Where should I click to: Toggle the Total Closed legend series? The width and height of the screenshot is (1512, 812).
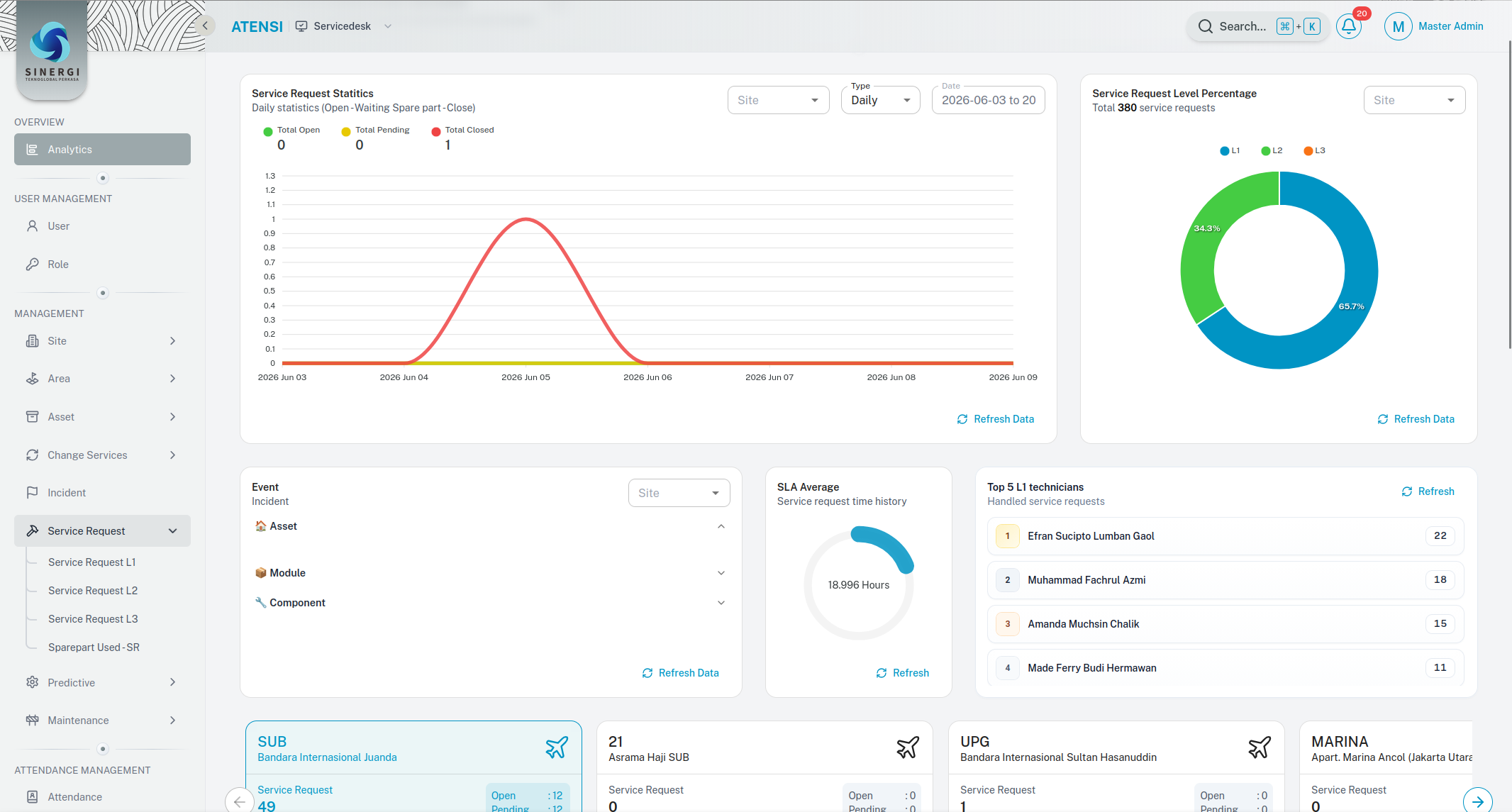tap(462, 130)
